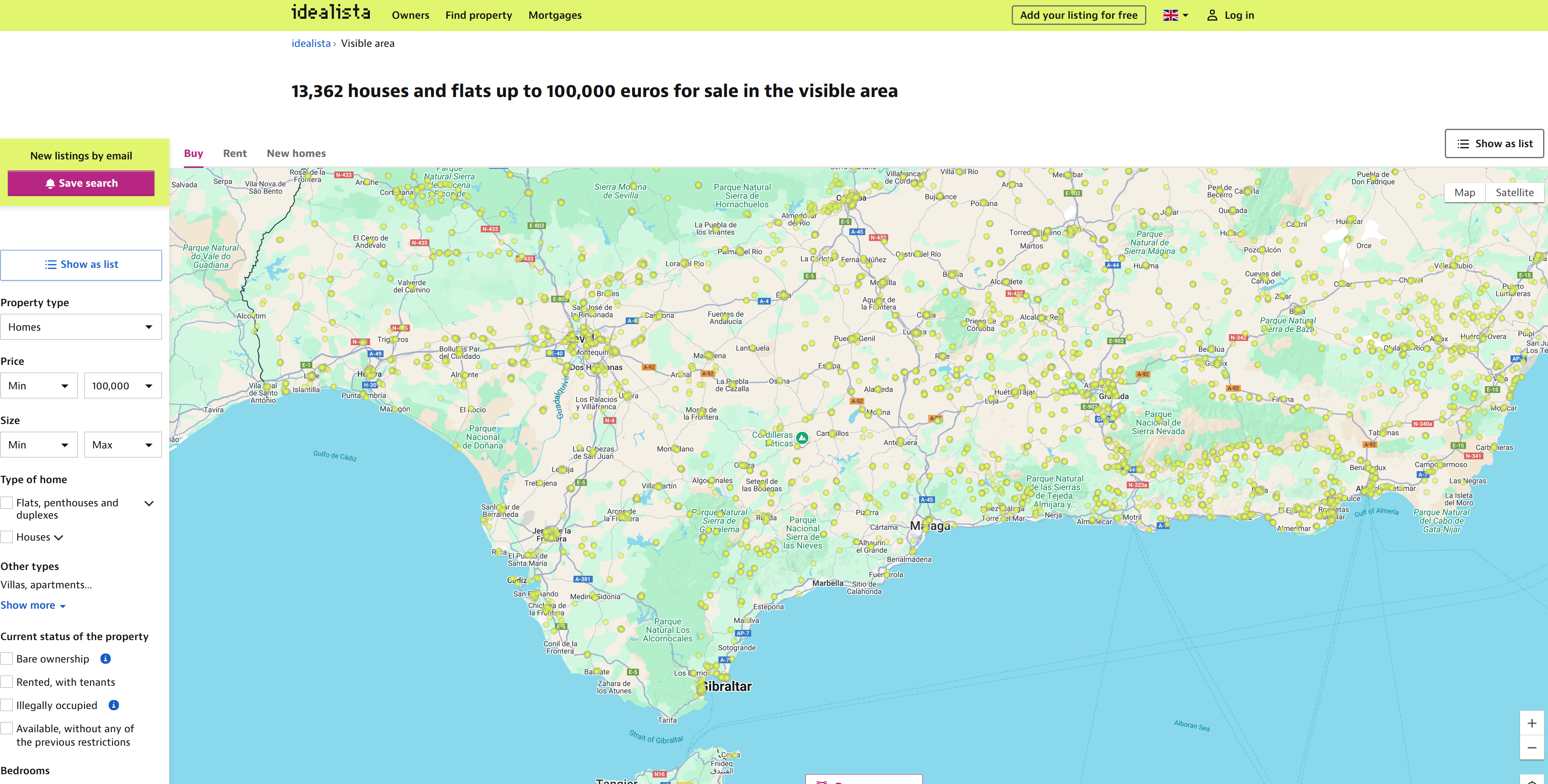Zoom out the map with minus
Image resolution: width=1548 pixels, height=784 pixels.
[1532, 748]
